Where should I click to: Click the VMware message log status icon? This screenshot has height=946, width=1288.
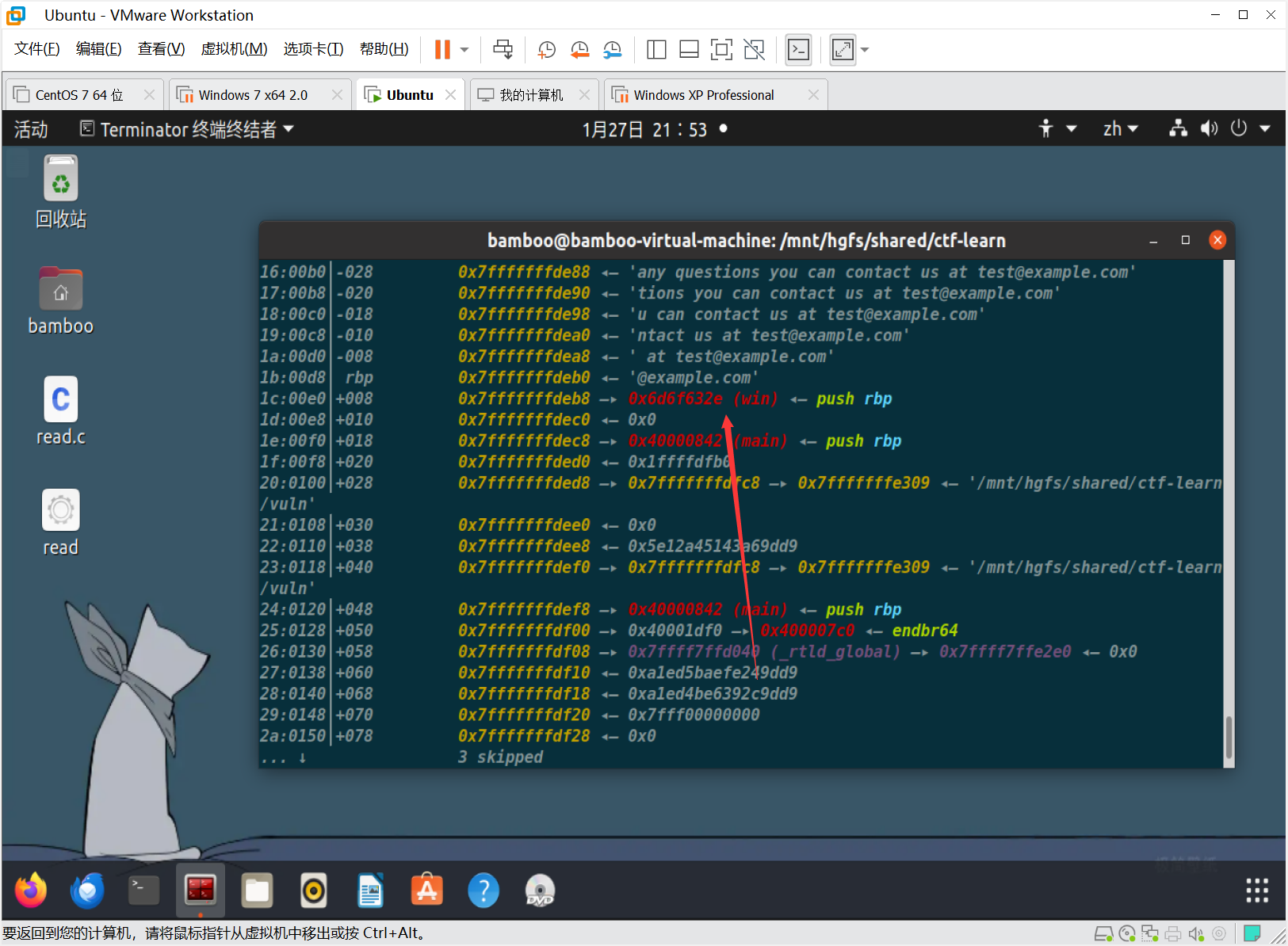(1252, 933)
